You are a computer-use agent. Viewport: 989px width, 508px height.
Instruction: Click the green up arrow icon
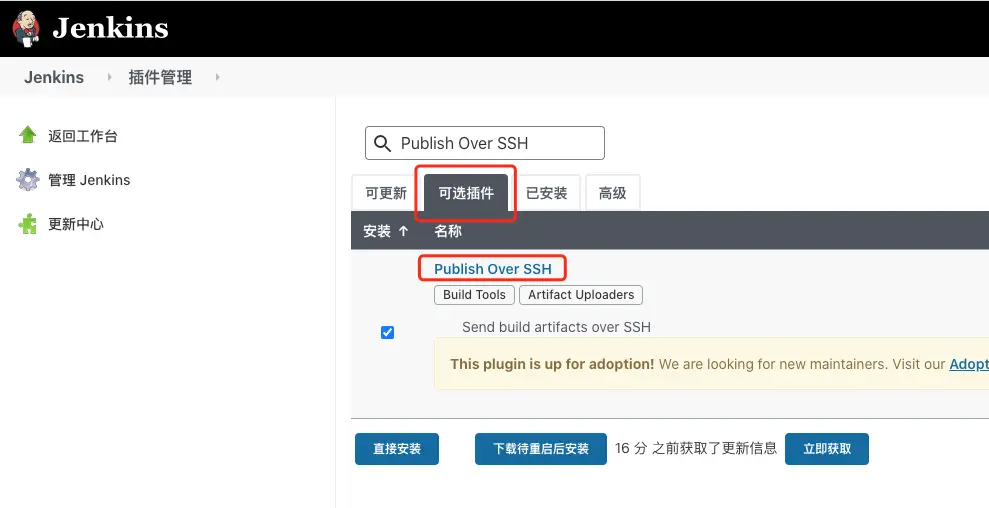(x=28, y=135)
